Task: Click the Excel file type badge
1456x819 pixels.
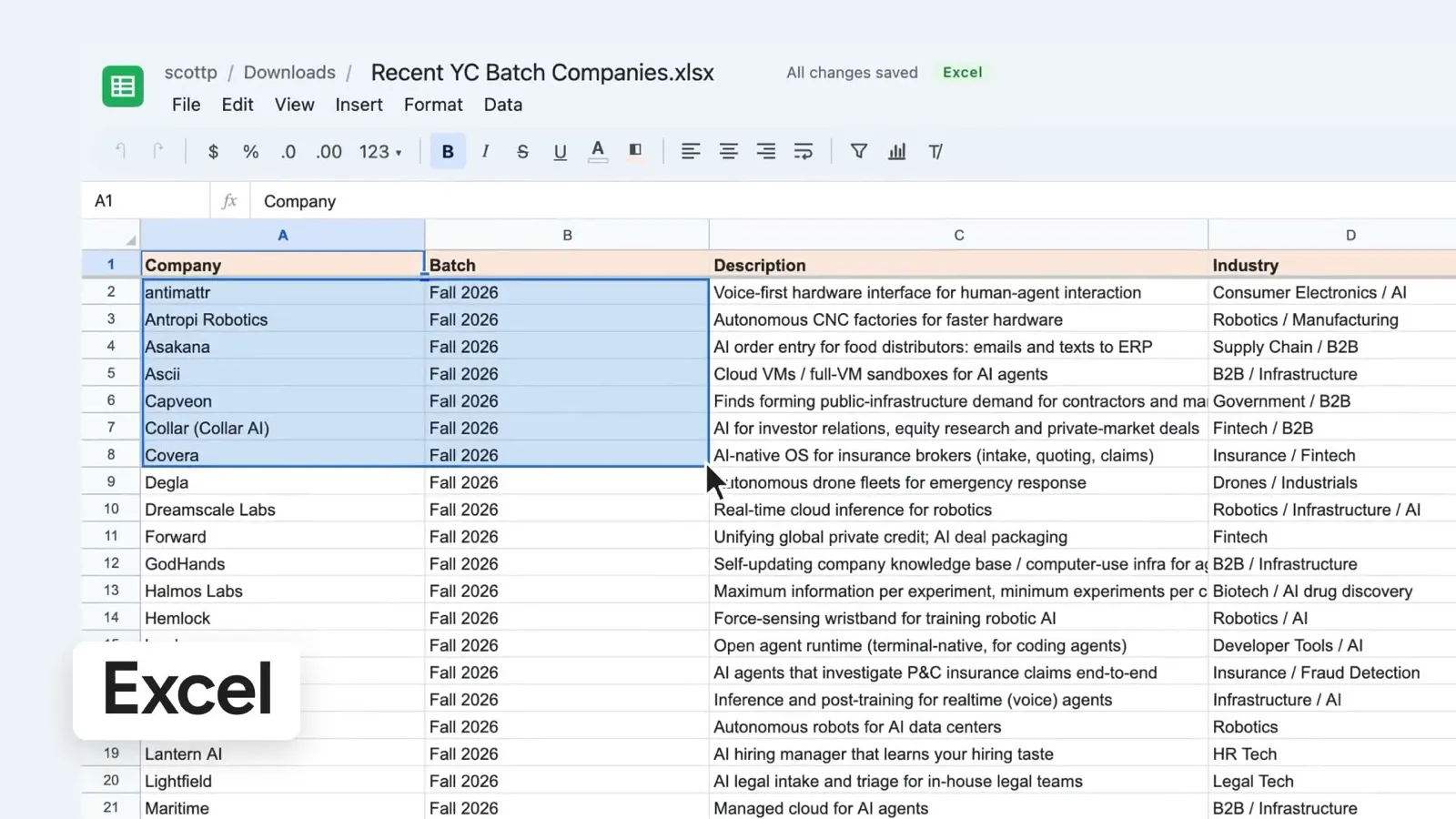Action: tap(962, 72)
